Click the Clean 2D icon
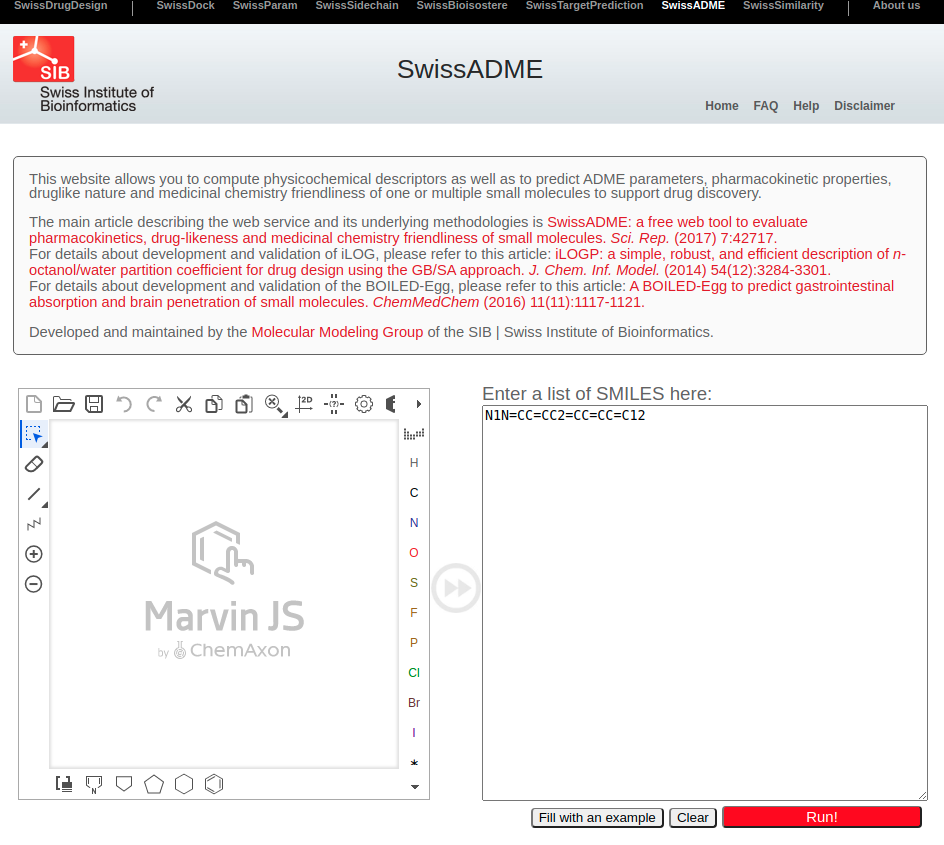 [304, 404]
